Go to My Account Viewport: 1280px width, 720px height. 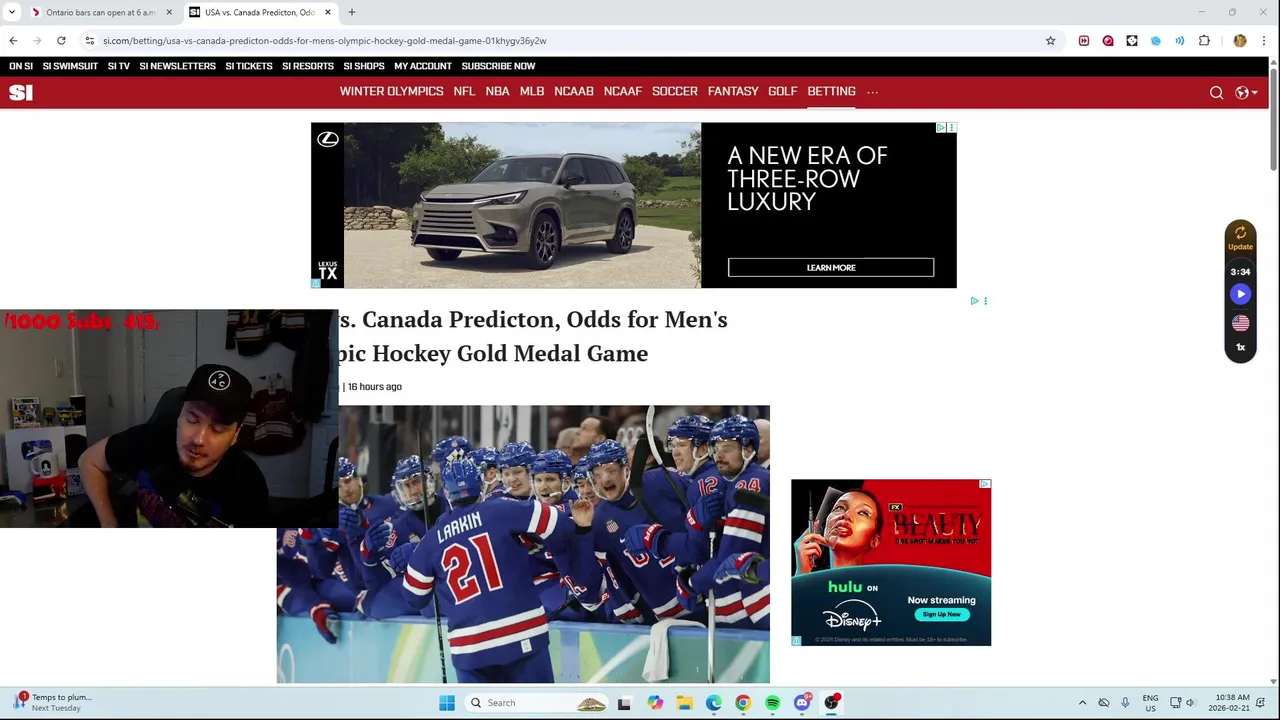tap(423, 66)
